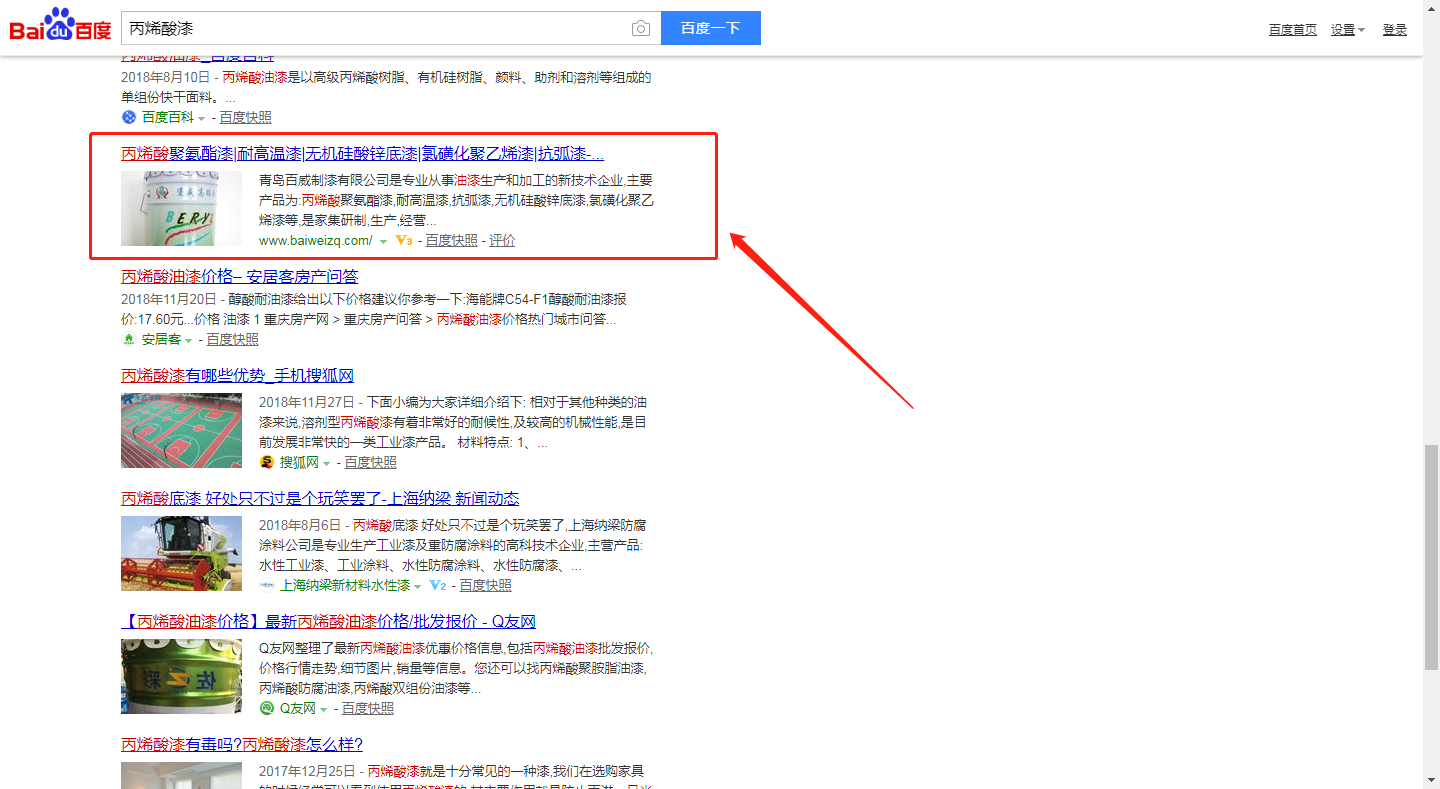This screenshot has width=1440, height=789.
Task: Open 百度快照 for the 百度百科 result
Action: click(246, 117)
